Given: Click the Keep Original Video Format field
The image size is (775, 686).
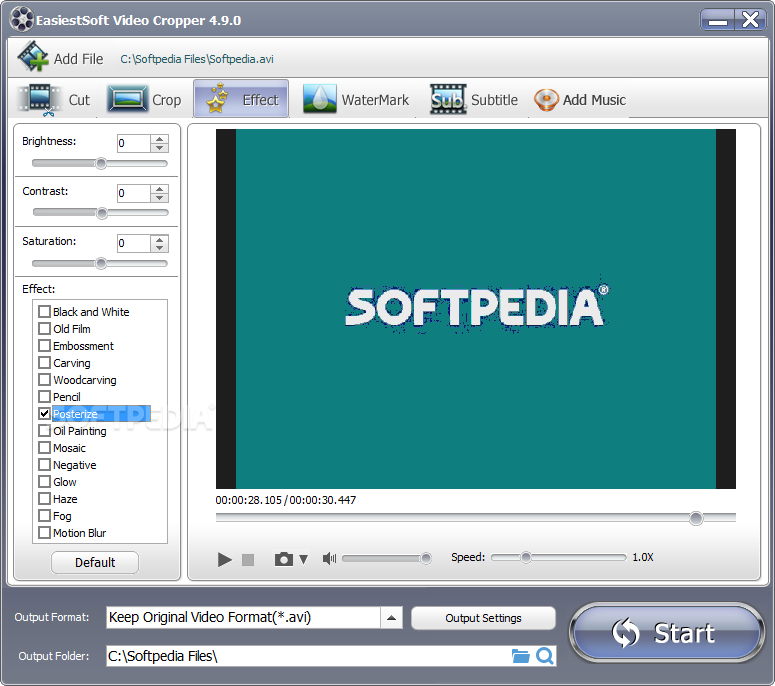Looking at the screenshot, I should click(243, 618).
